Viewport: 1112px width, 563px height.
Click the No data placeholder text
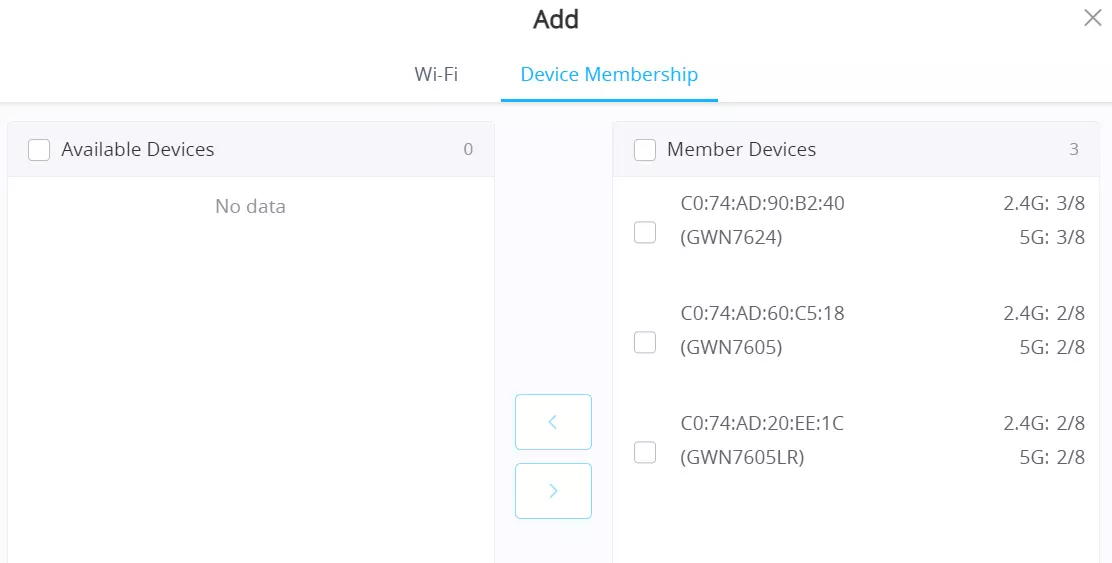click(250, 206)
